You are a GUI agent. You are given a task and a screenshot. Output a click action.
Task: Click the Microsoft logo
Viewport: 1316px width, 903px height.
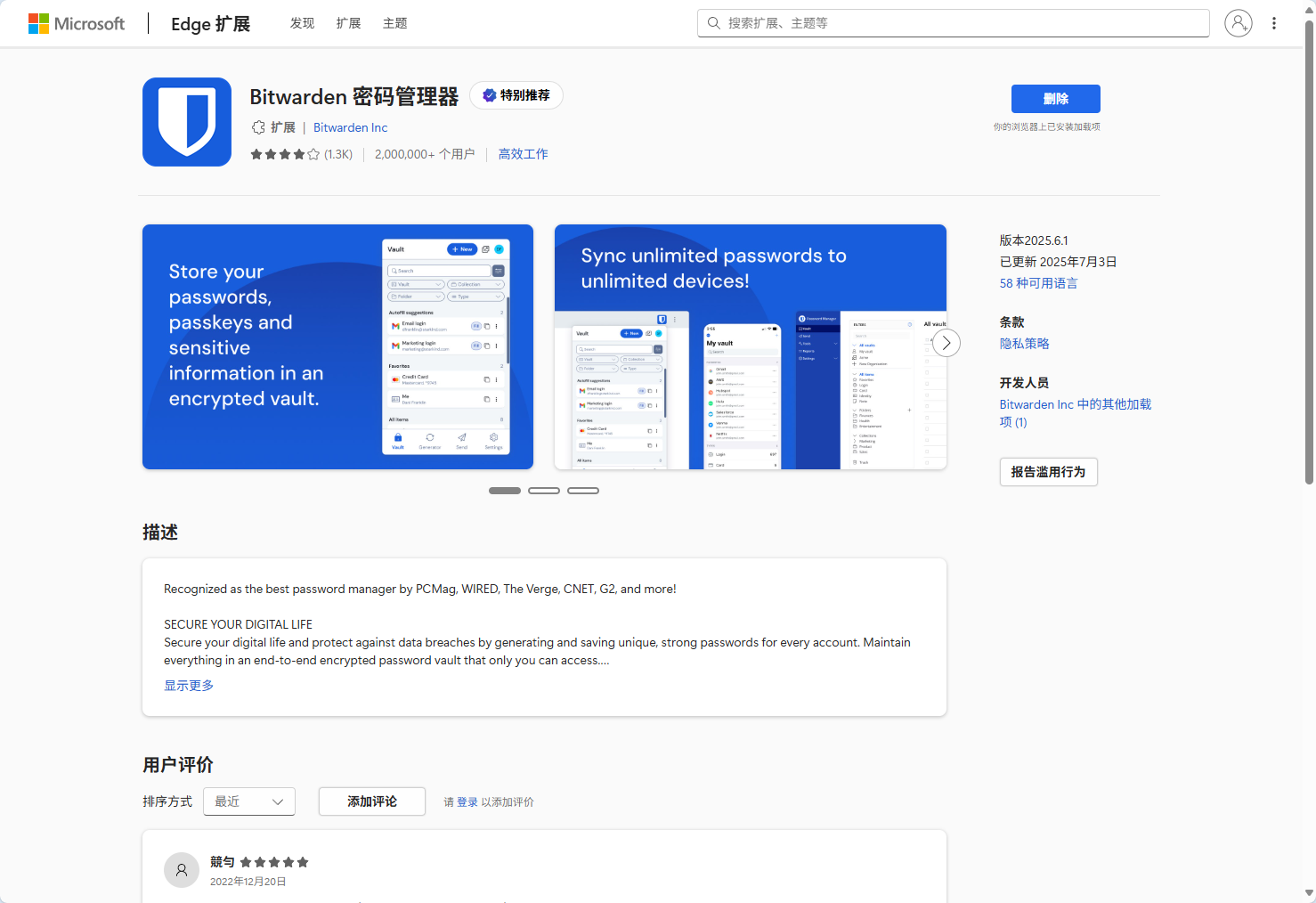click(77, 23)
